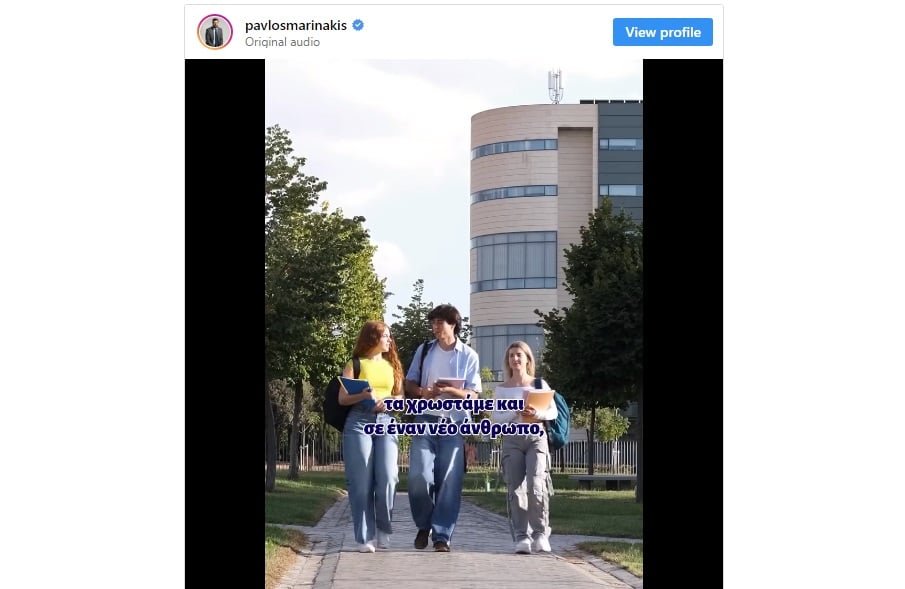The width and height of the screenshot is (905, 589).
Task: Click the orange notebook held by the blonde girl
Action: pyautogui.click(x=538, y=400)
